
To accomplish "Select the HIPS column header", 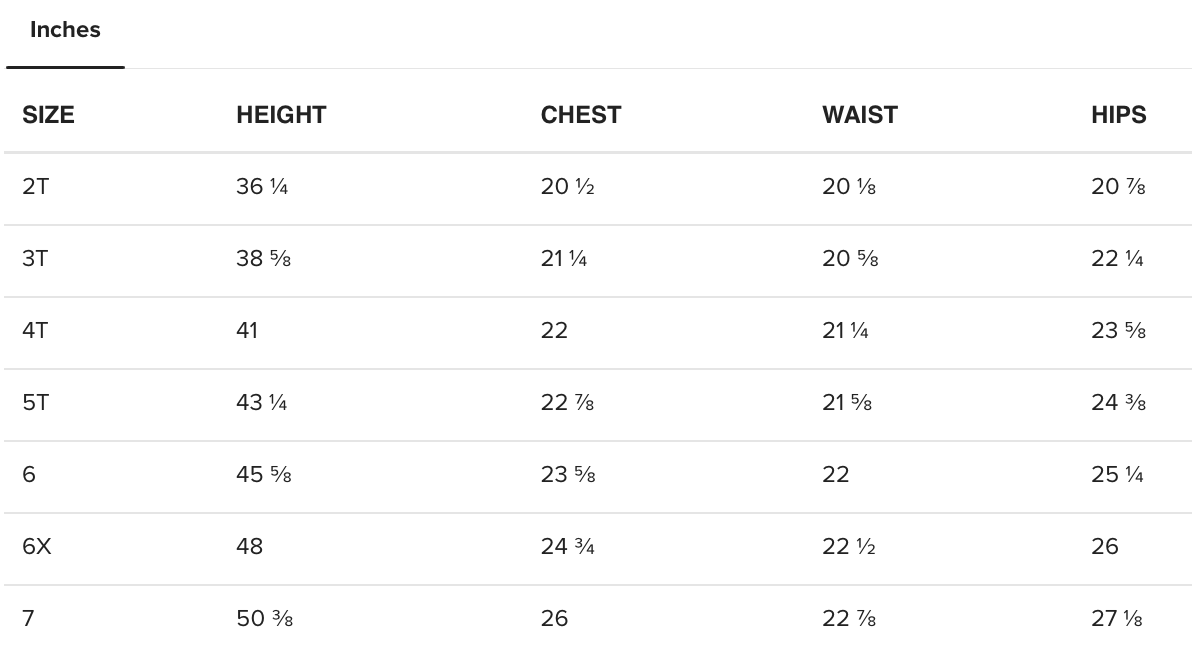I will (x=1118, y=115).
